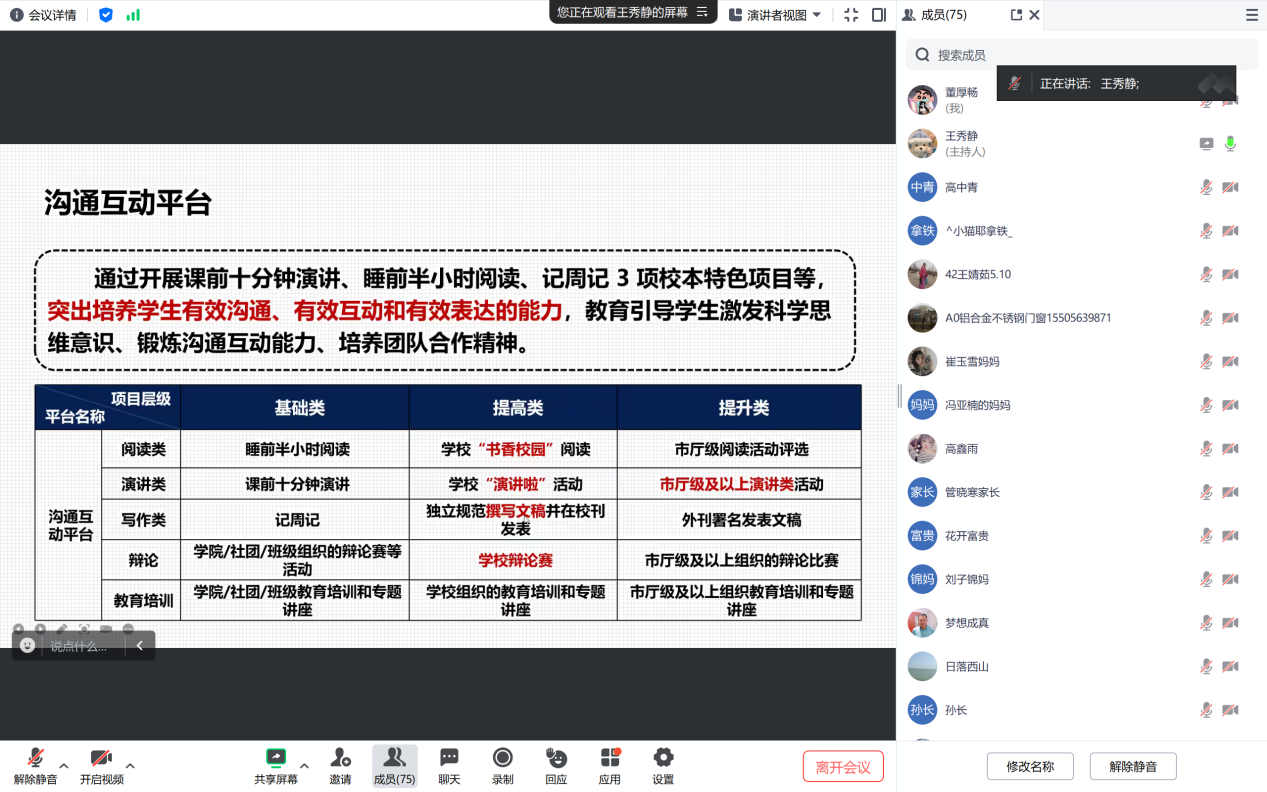
Task: Click the emoji smiley in chat bar
Action: tap(28, 646)
